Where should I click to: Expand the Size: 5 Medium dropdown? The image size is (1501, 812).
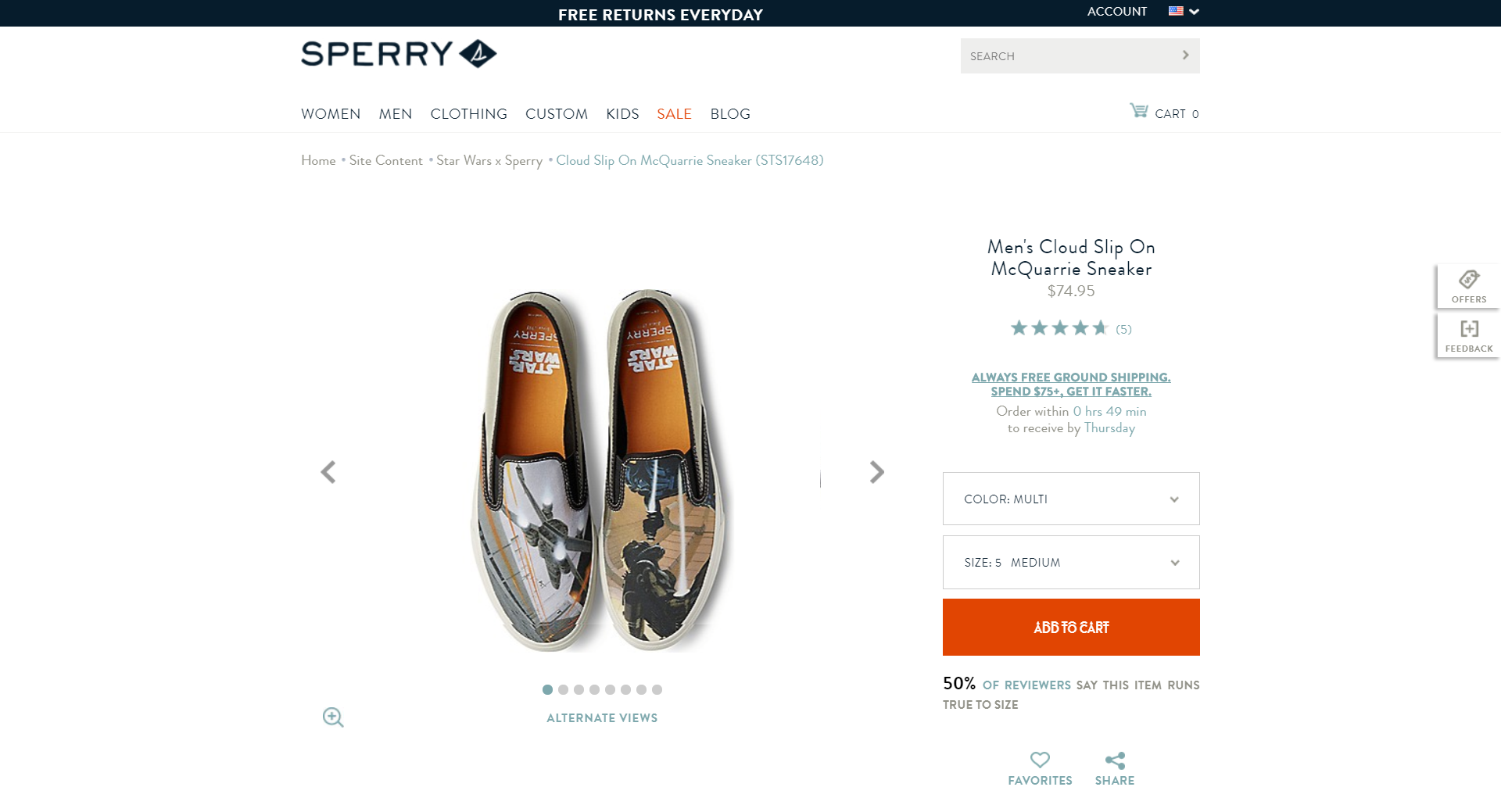[1071, 562]
